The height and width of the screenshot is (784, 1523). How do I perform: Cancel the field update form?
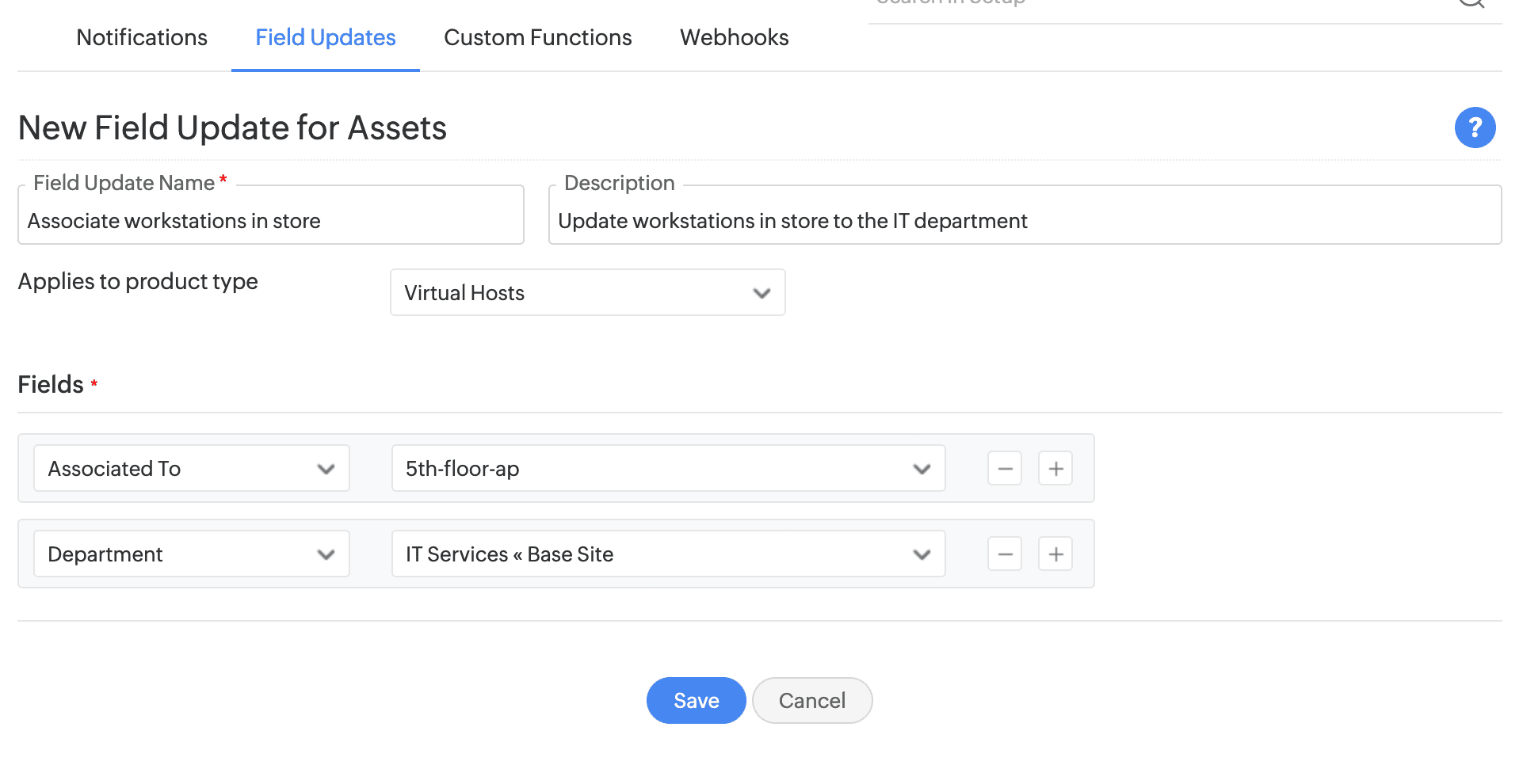pos(811,701)
